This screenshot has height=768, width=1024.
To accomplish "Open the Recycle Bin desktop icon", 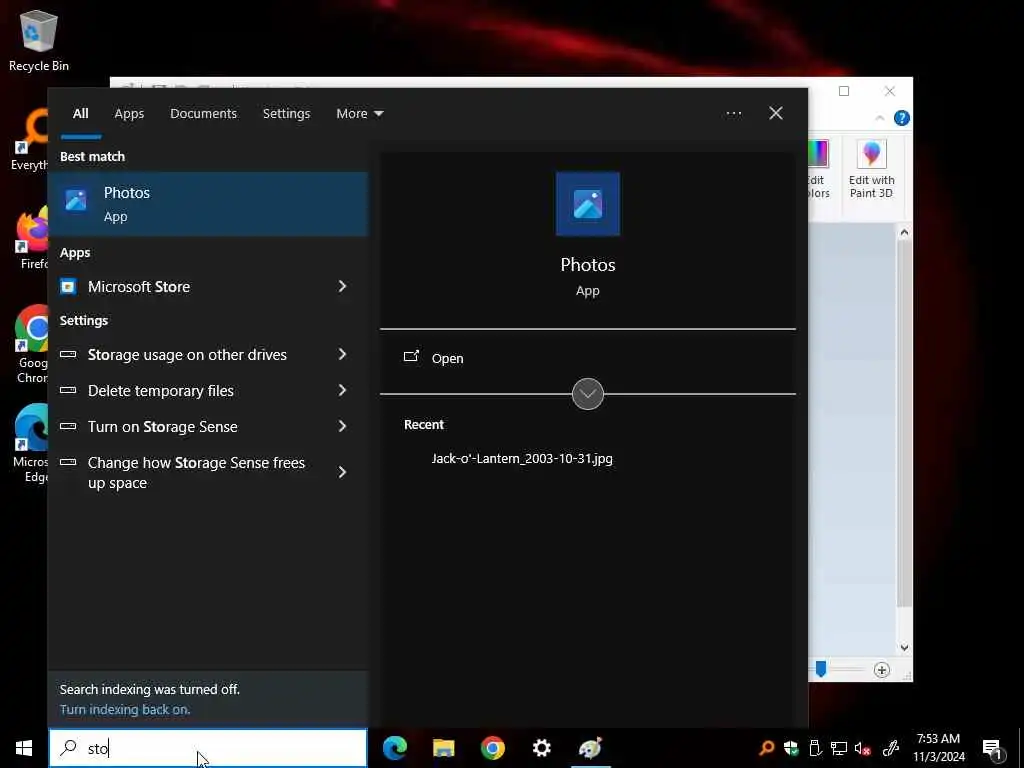I will click(39, 40).
